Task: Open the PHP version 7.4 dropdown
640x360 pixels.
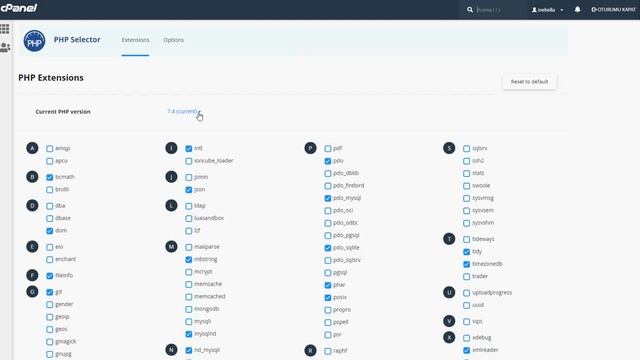Action: tap(183, 111)
